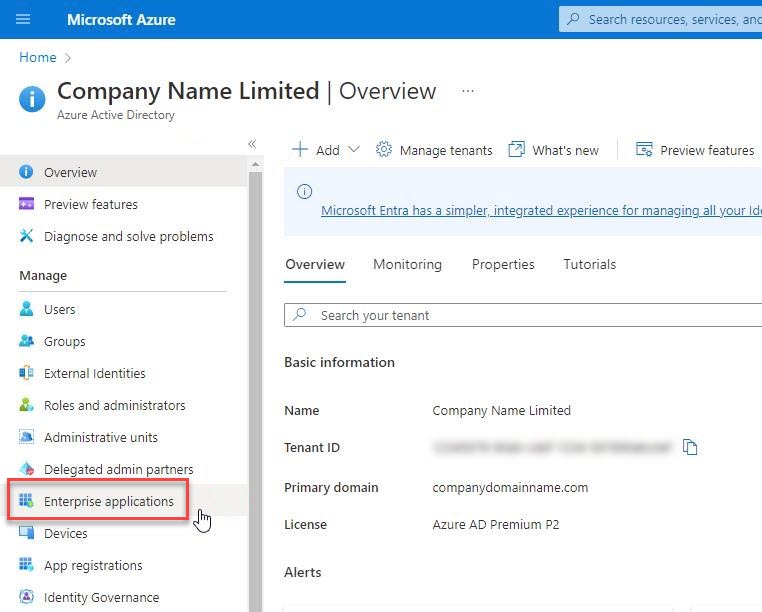This screenshot has width=762, height=612.
Task: Click the Delegated admin partners icon
Action: 26,469
